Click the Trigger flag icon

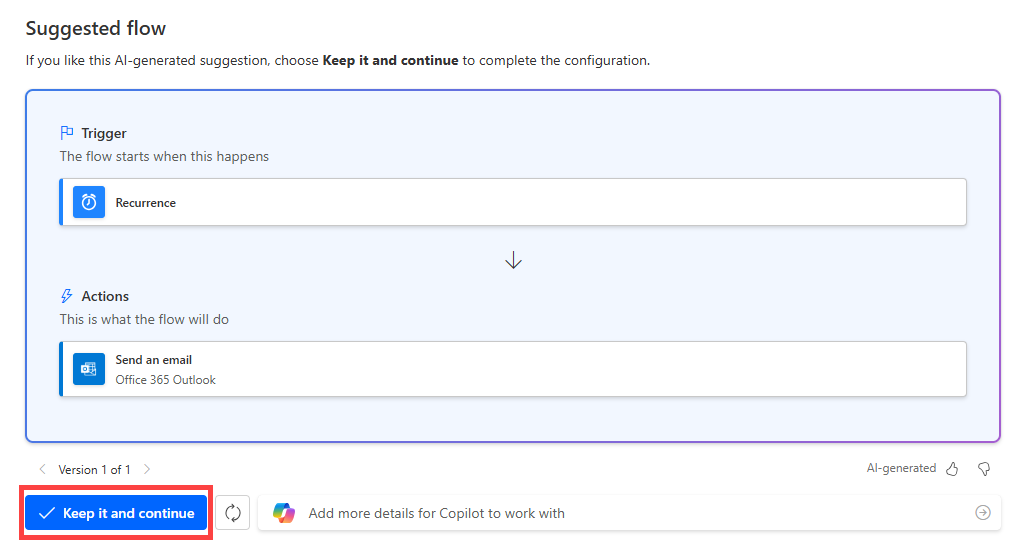pos(67,133)
